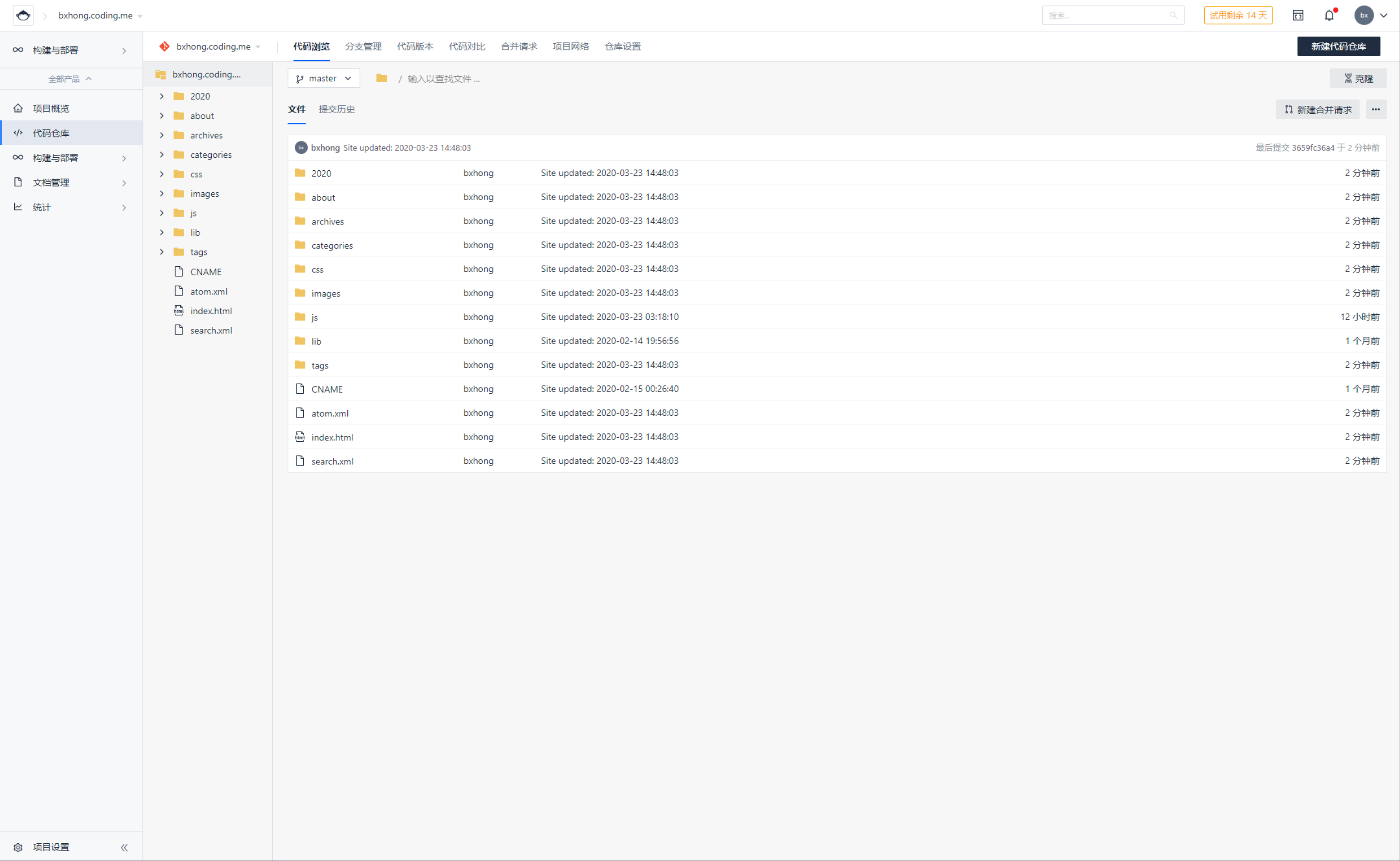Click the 新建合并请求 button
1400x861 pixels.
pyautogui.click(x=1317, y=109)
